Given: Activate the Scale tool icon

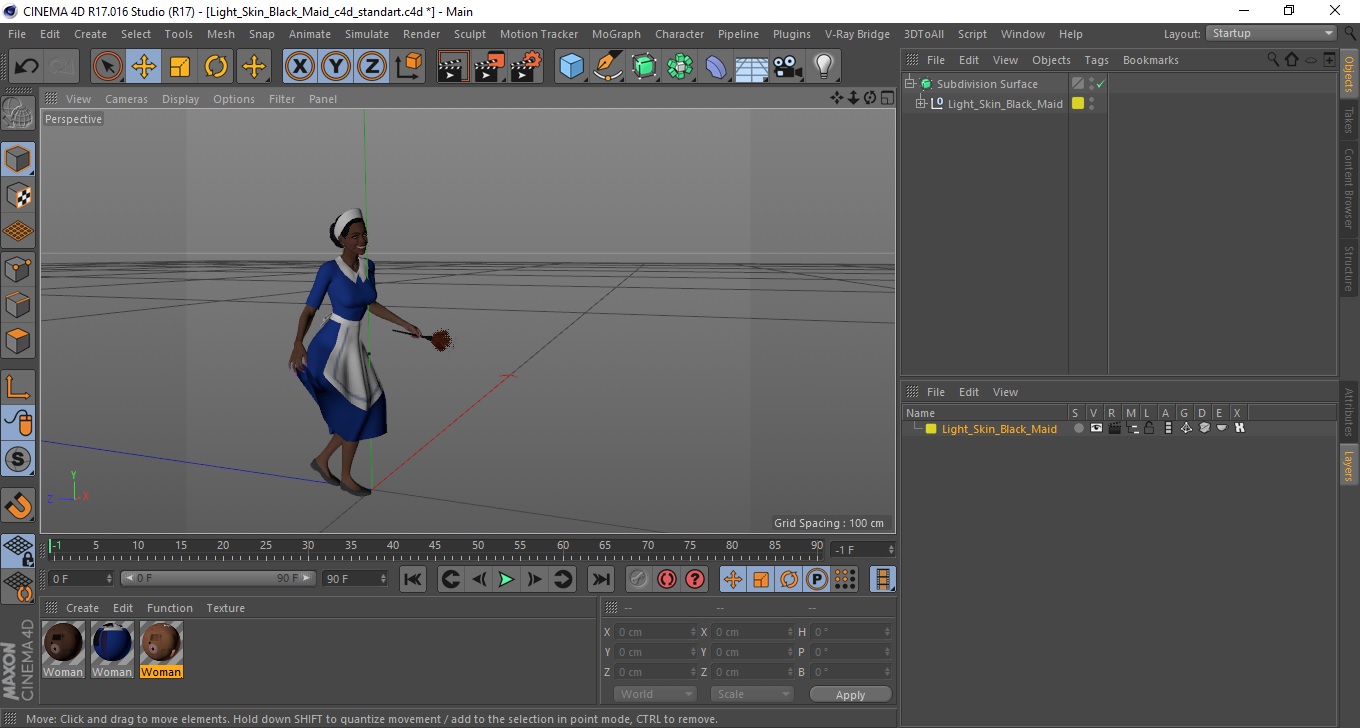Looking at the screenshot, I should [180, 67].
